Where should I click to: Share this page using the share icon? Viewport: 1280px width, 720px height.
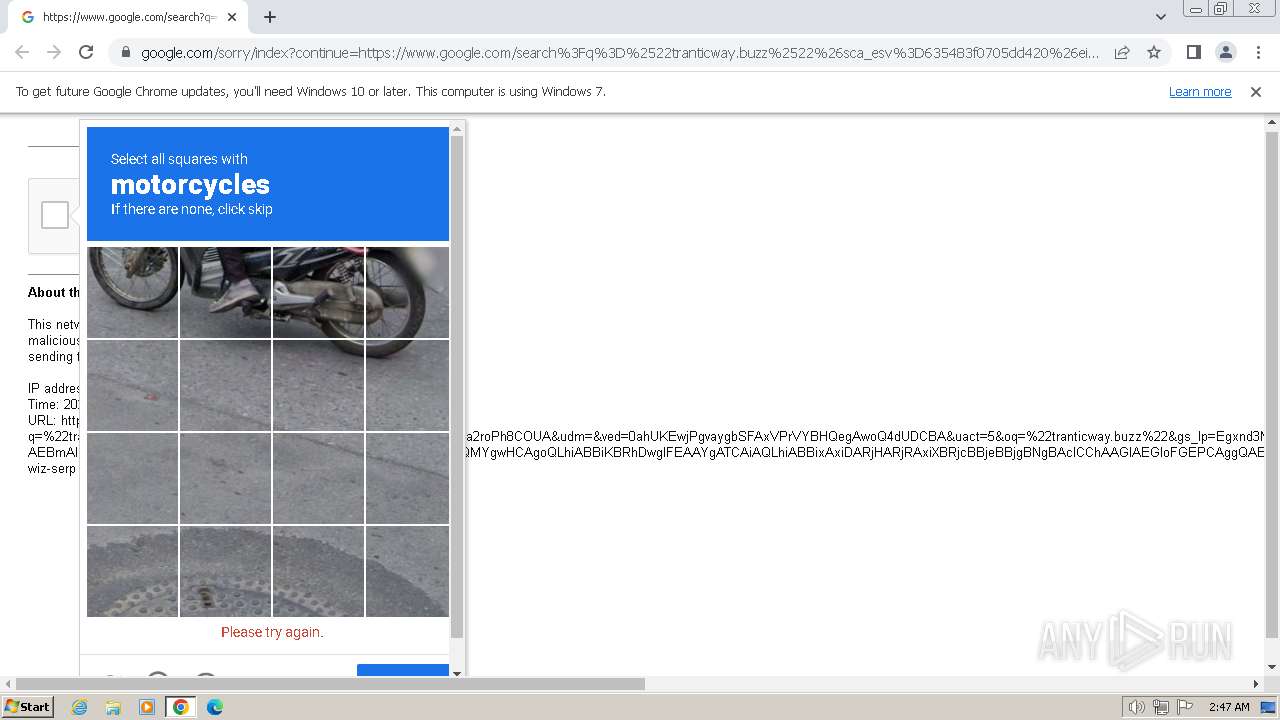(1122, 52)
